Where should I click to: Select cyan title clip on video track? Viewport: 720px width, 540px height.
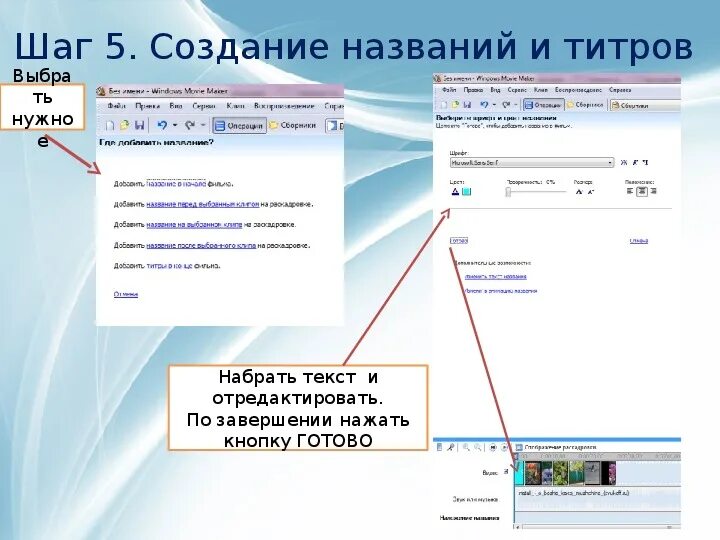point(519,473)
